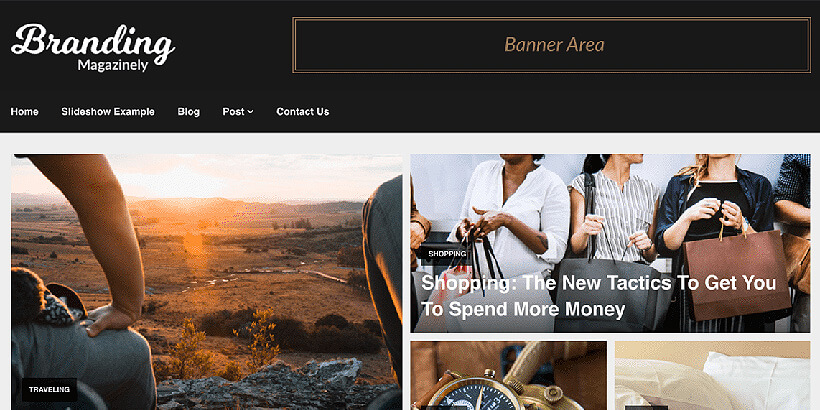Click the rocks in the travel photo

tap(275, 384)
